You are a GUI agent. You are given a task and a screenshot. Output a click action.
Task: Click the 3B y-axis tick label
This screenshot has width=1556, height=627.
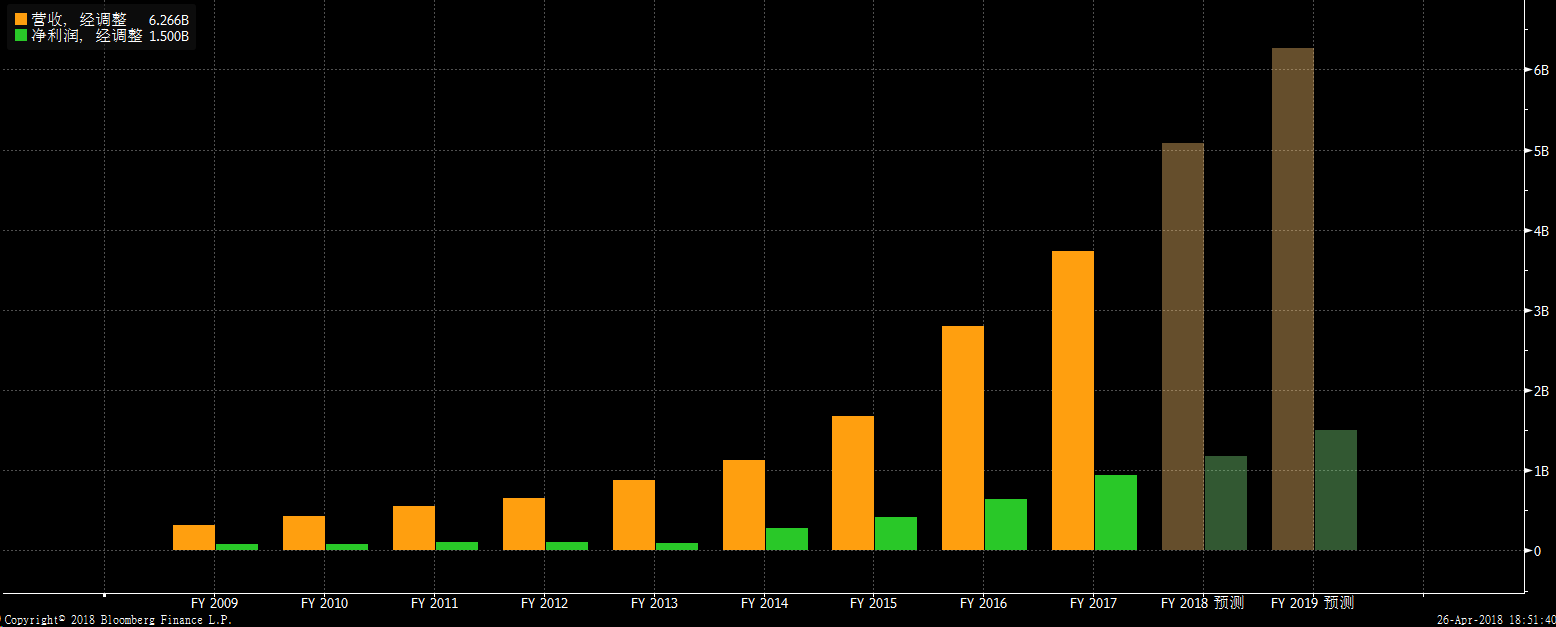(x=1540, y=311)
